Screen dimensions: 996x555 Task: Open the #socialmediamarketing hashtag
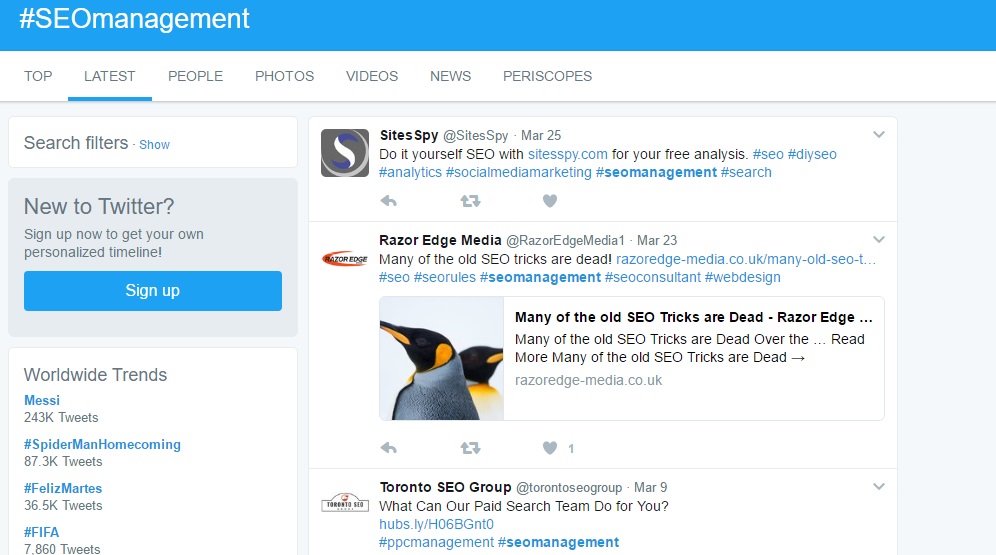pyautogui.click(x=518, y=172)
